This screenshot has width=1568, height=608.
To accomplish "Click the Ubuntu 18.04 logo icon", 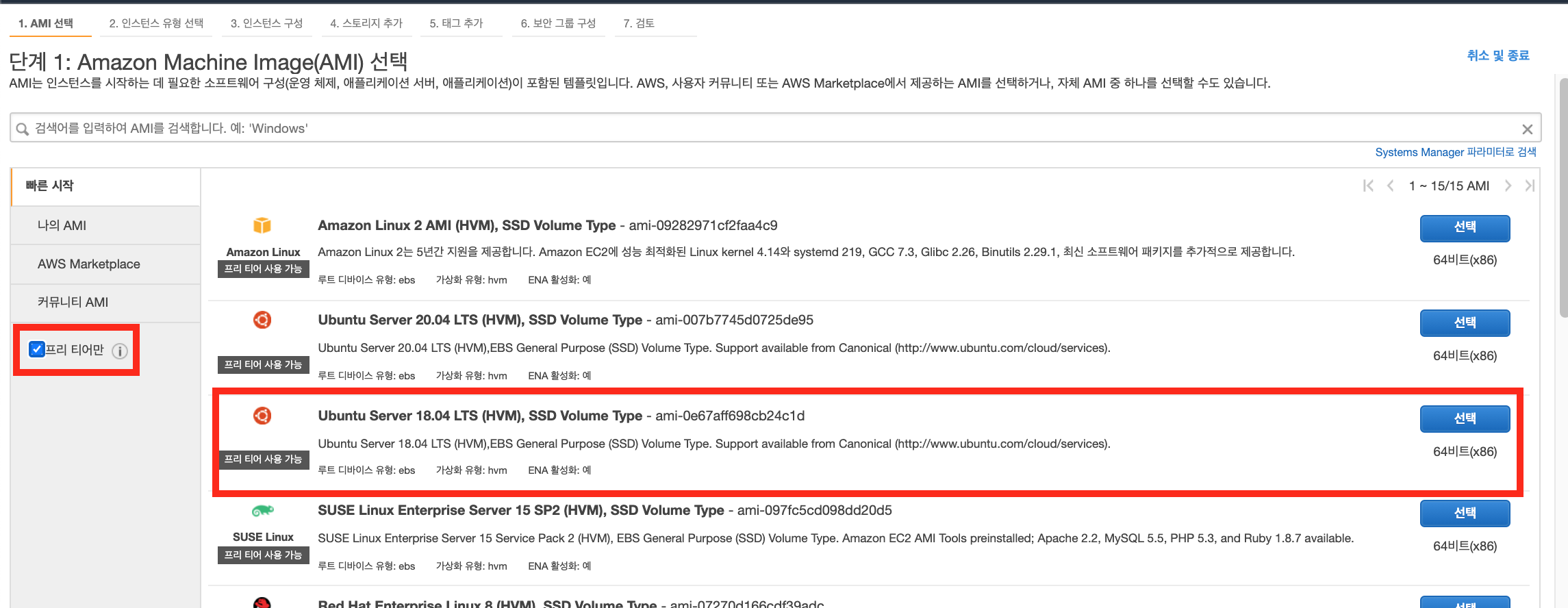I will coord(262,416).
